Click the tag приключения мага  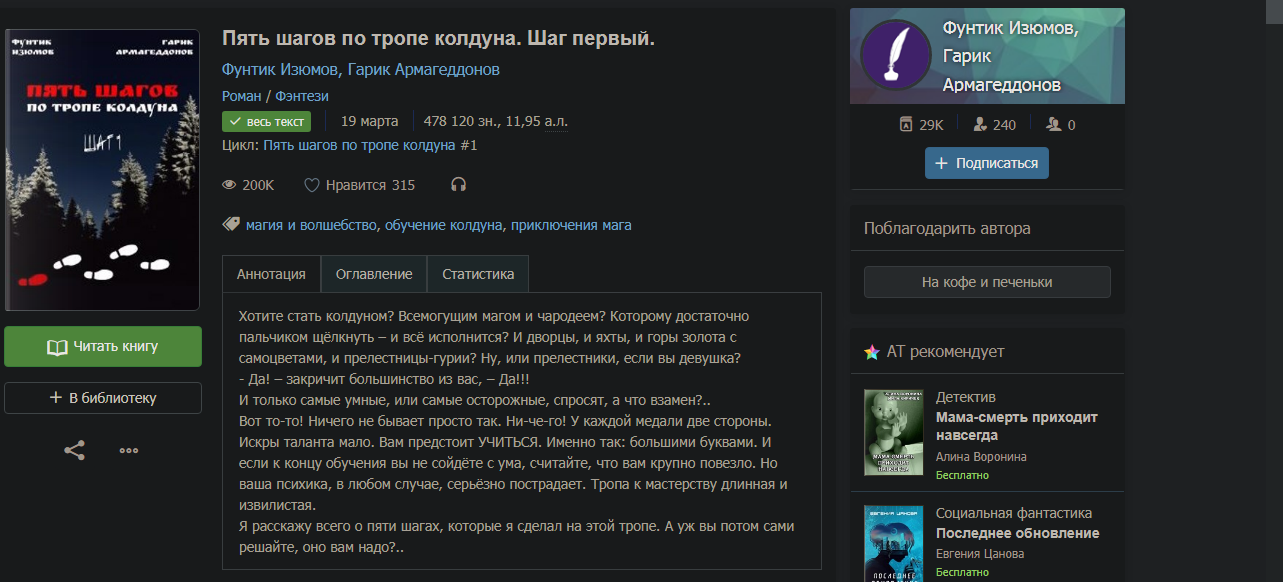click(571, 225)
